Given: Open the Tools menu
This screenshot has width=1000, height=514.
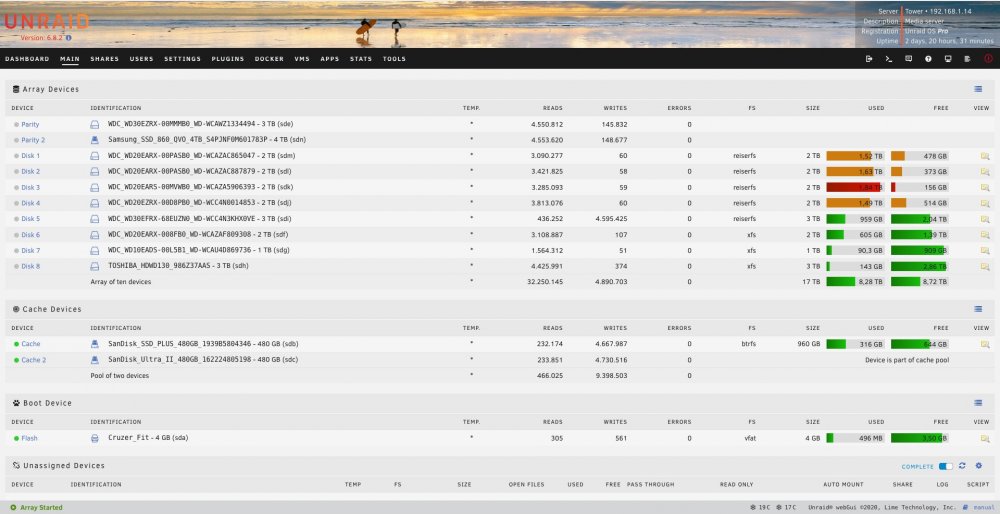Looking at the screenshot, I should click(394, 59).
